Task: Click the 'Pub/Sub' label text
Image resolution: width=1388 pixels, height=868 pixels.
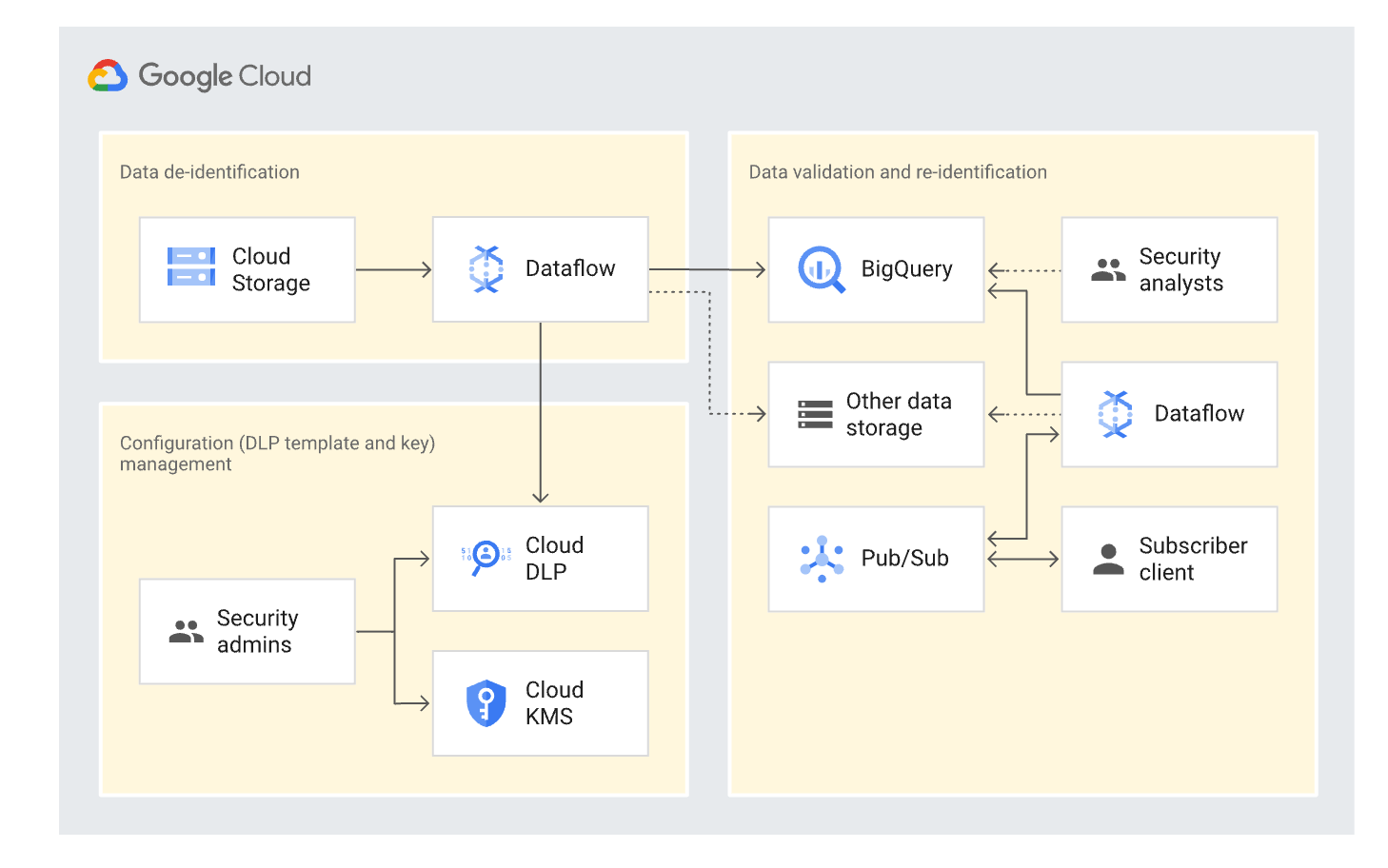Action: click(x=904, y=559)
